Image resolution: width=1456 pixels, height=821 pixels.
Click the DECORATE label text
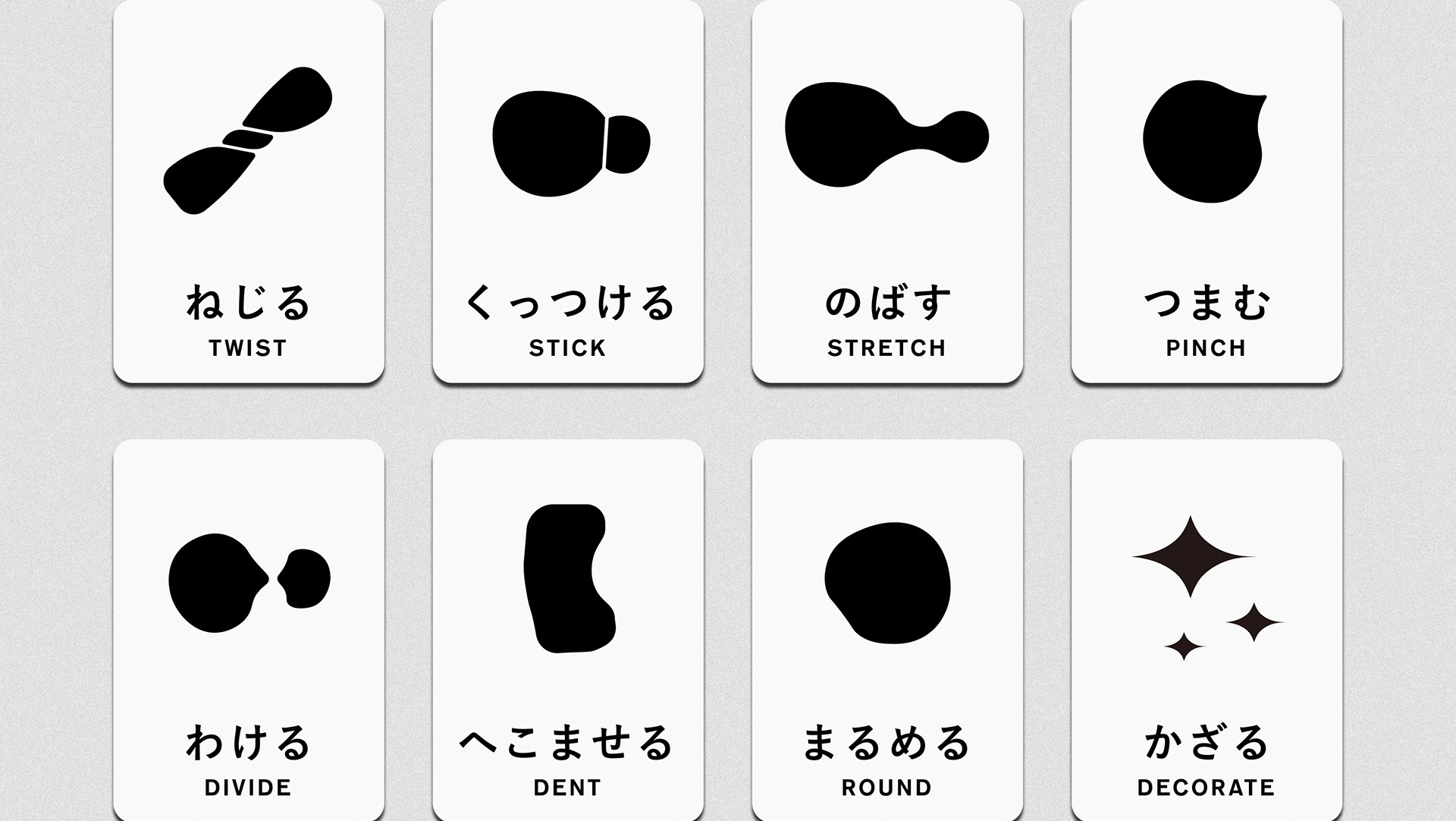pyautogui.click(x=1207, y=788)
